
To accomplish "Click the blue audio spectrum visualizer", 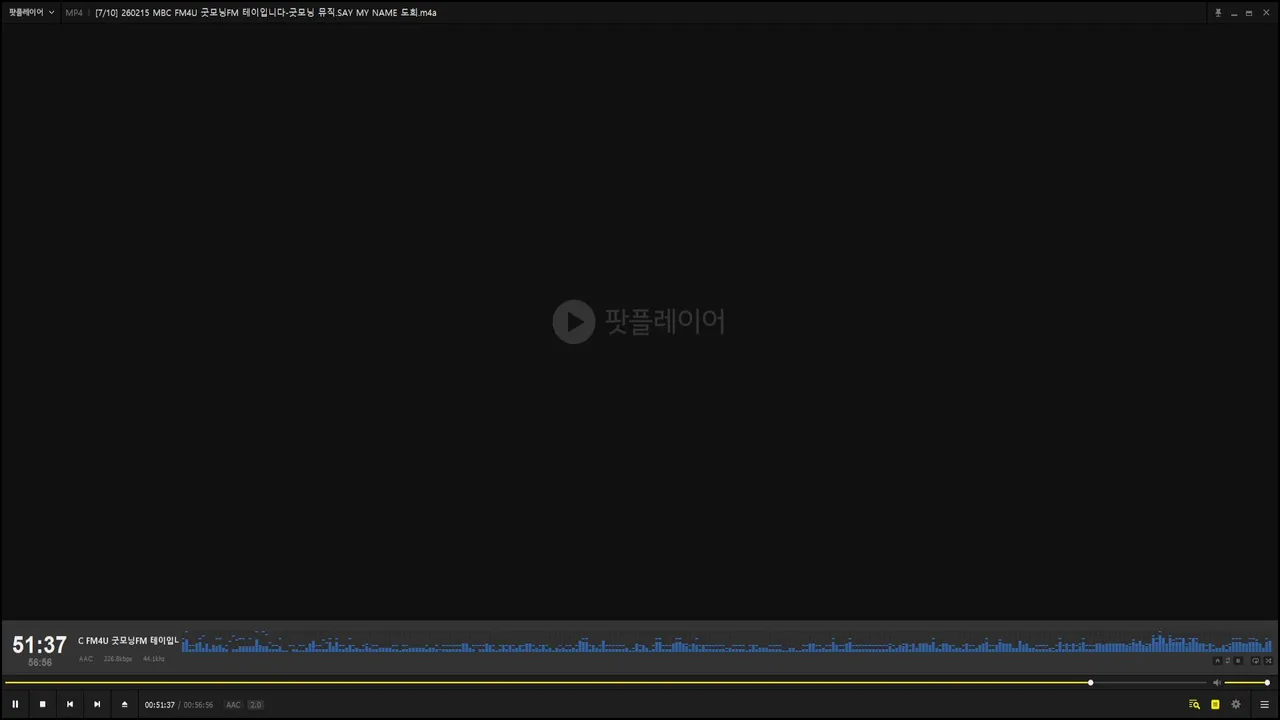I will (x=727, y=641).
